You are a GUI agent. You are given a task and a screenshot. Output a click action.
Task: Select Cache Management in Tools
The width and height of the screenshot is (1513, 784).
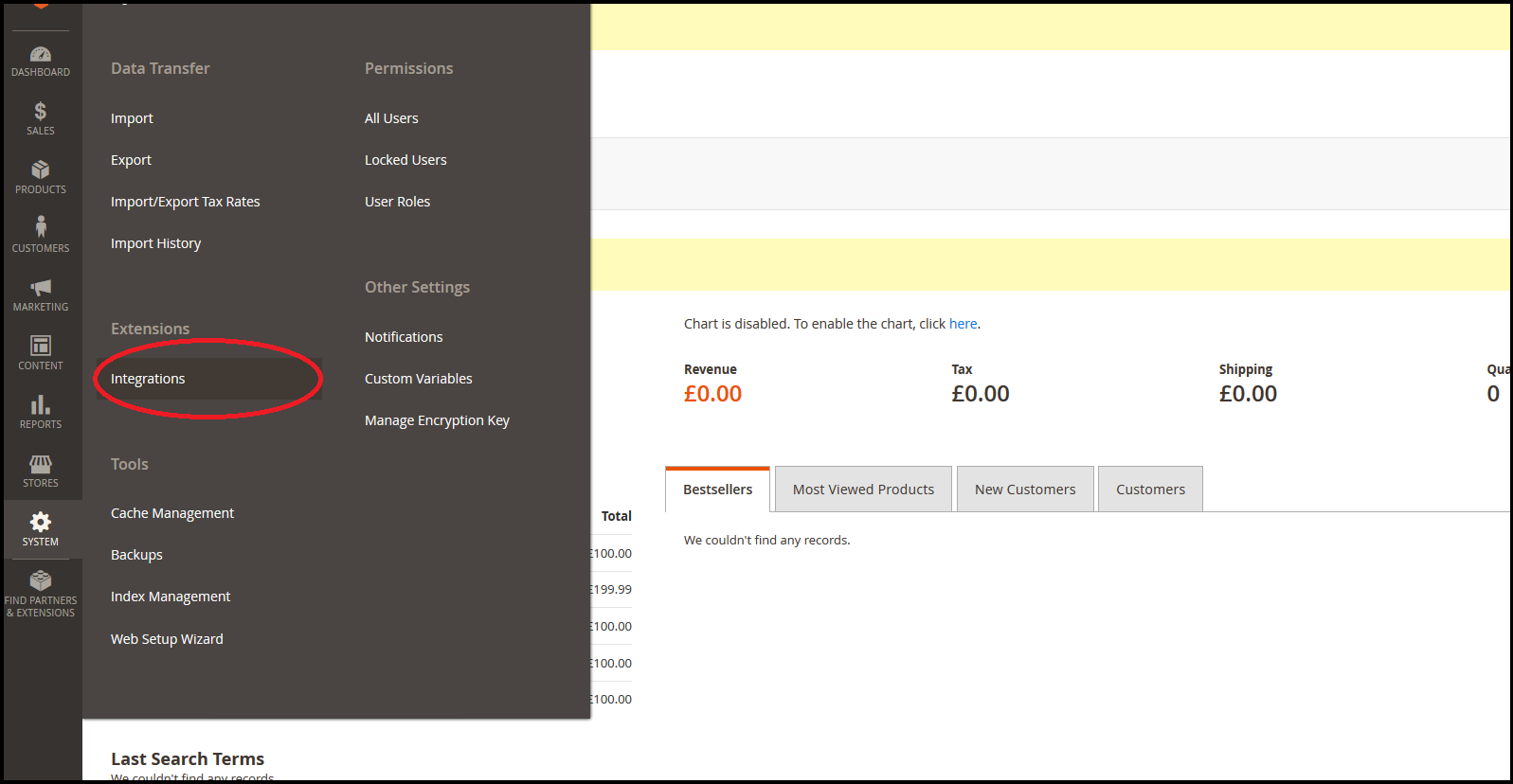pyautogui.click(x=172, y=513)
